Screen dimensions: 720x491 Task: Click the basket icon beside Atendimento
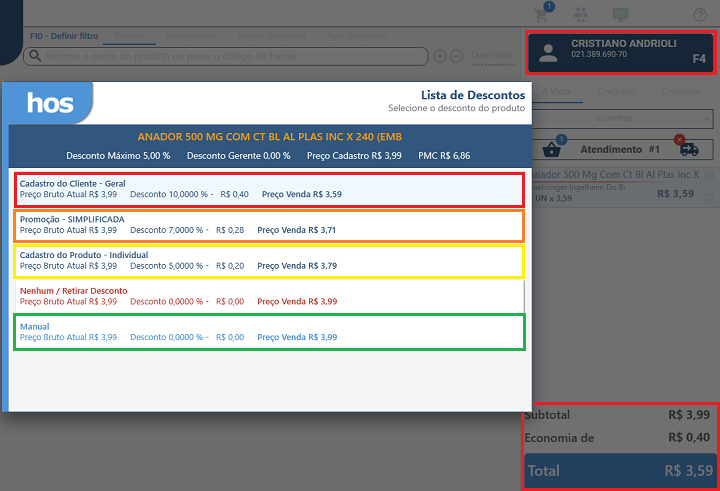tap(551, 150)
